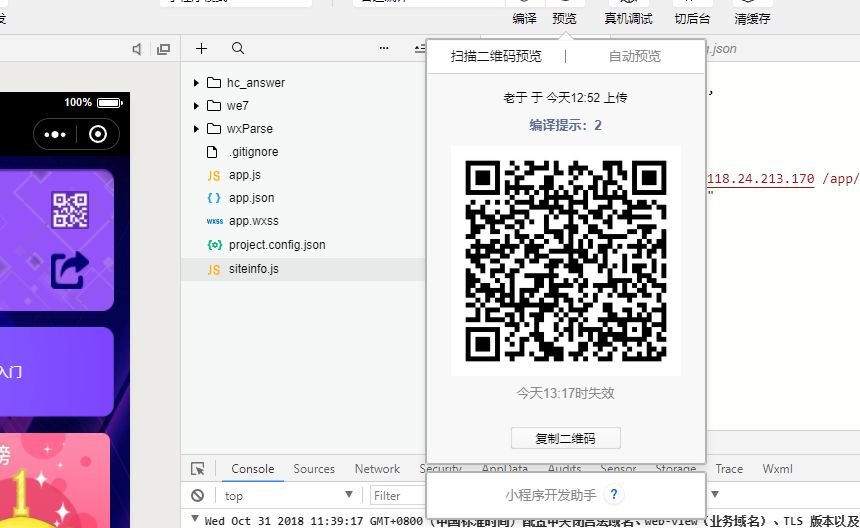Viewport: 860px width, 528px height.
Task: Toggle simulator mute speaker icon
Action: click(137, 49)
